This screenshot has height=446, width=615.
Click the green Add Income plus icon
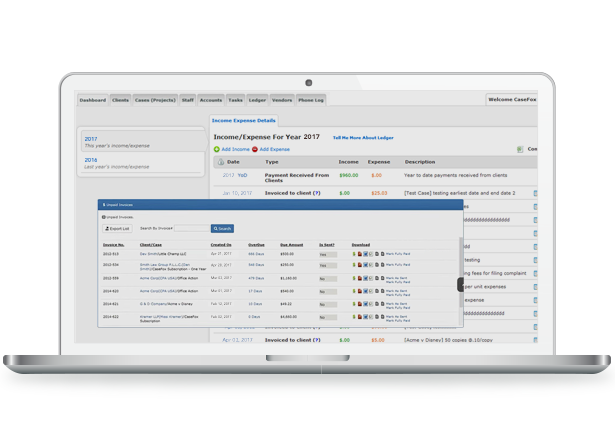pos(216,149)
